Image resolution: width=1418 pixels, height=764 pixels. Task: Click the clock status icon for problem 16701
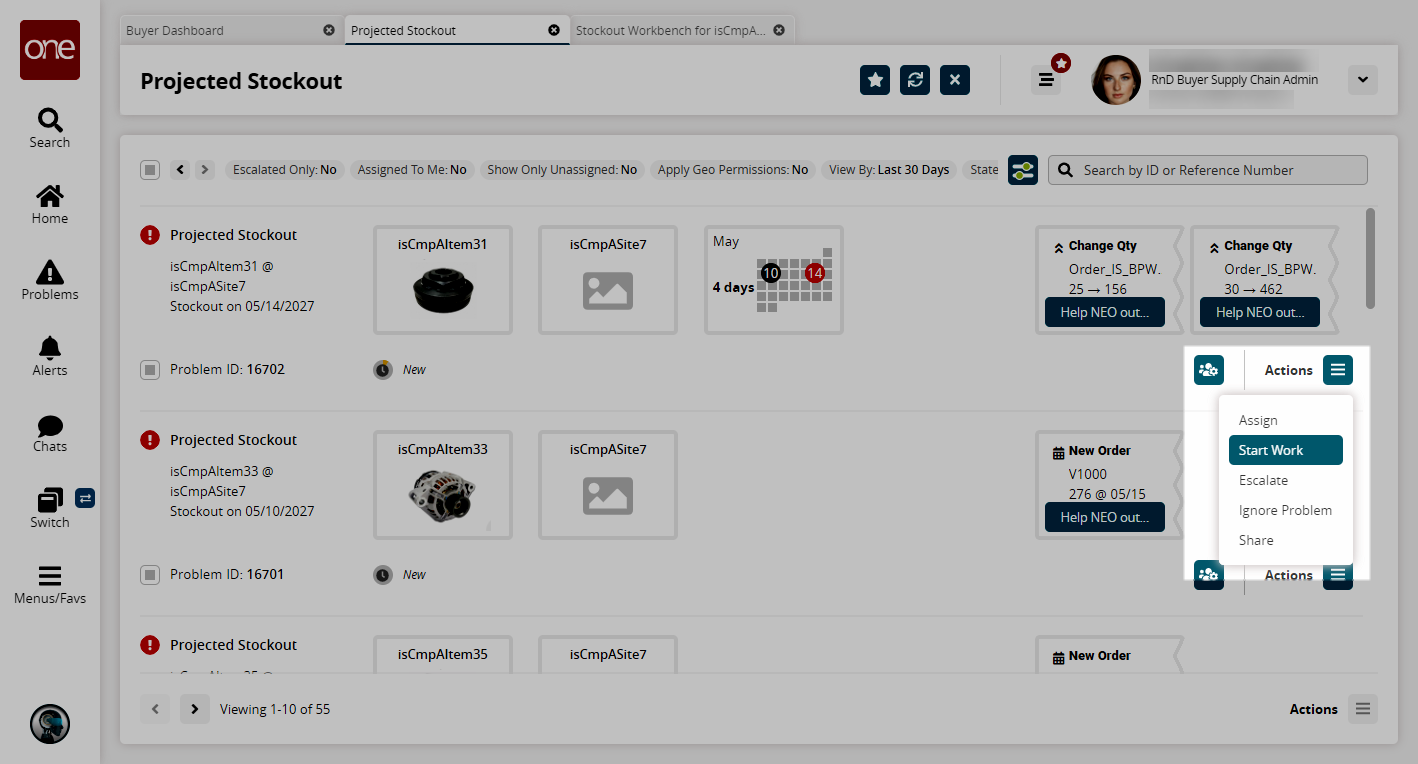(383, 575)
